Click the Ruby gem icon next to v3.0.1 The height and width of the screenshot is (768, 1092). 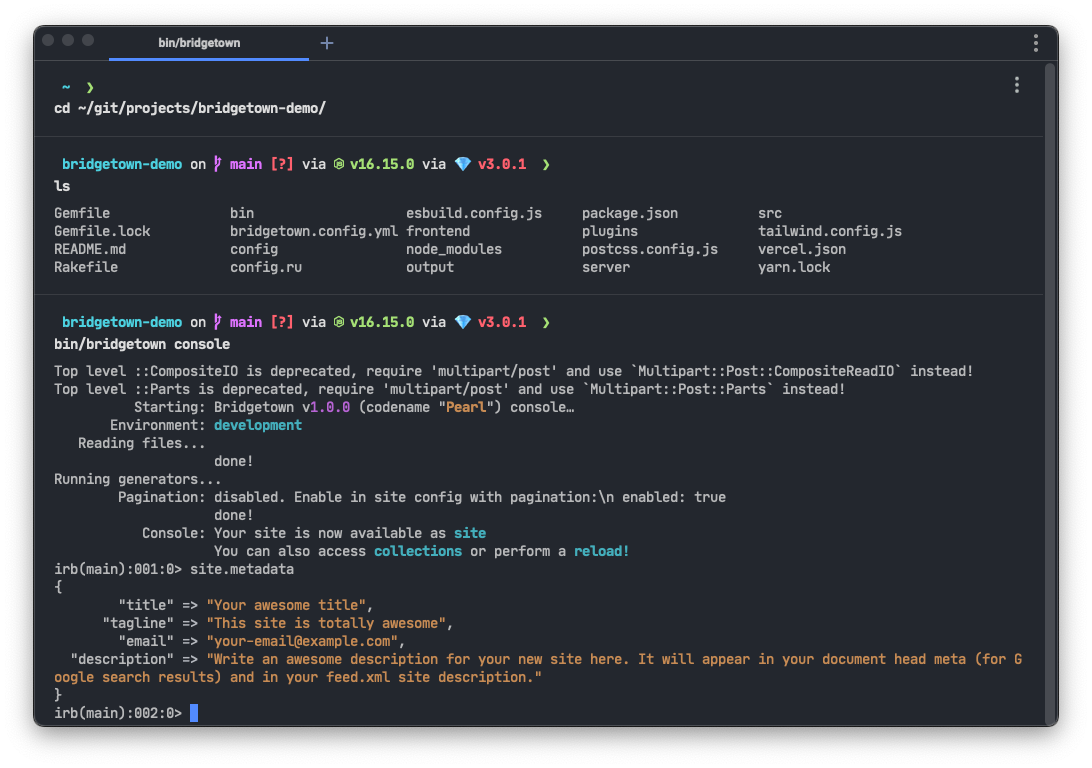point(462,322)
